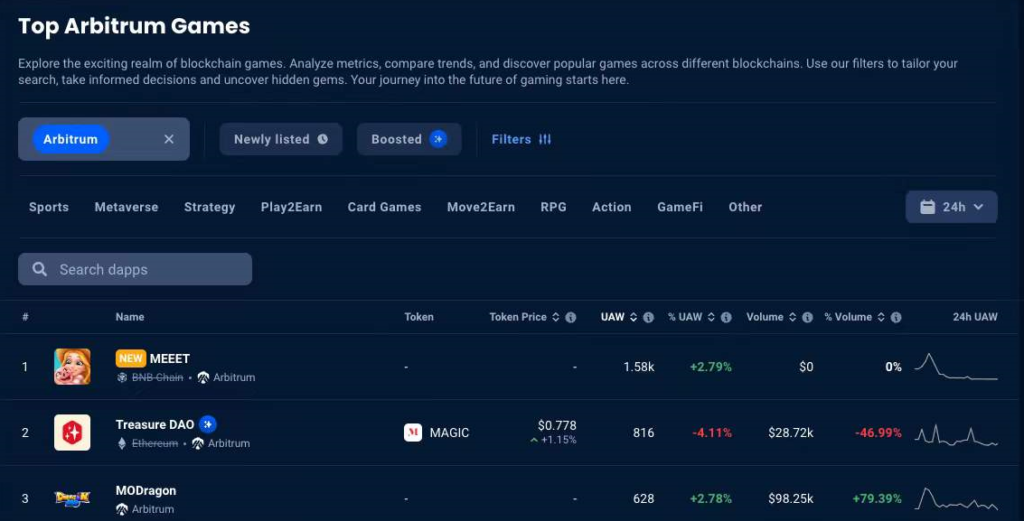1024x521 pixels.
Task: Open the 24h time range dropdown
Action: [x=951, y=207]
